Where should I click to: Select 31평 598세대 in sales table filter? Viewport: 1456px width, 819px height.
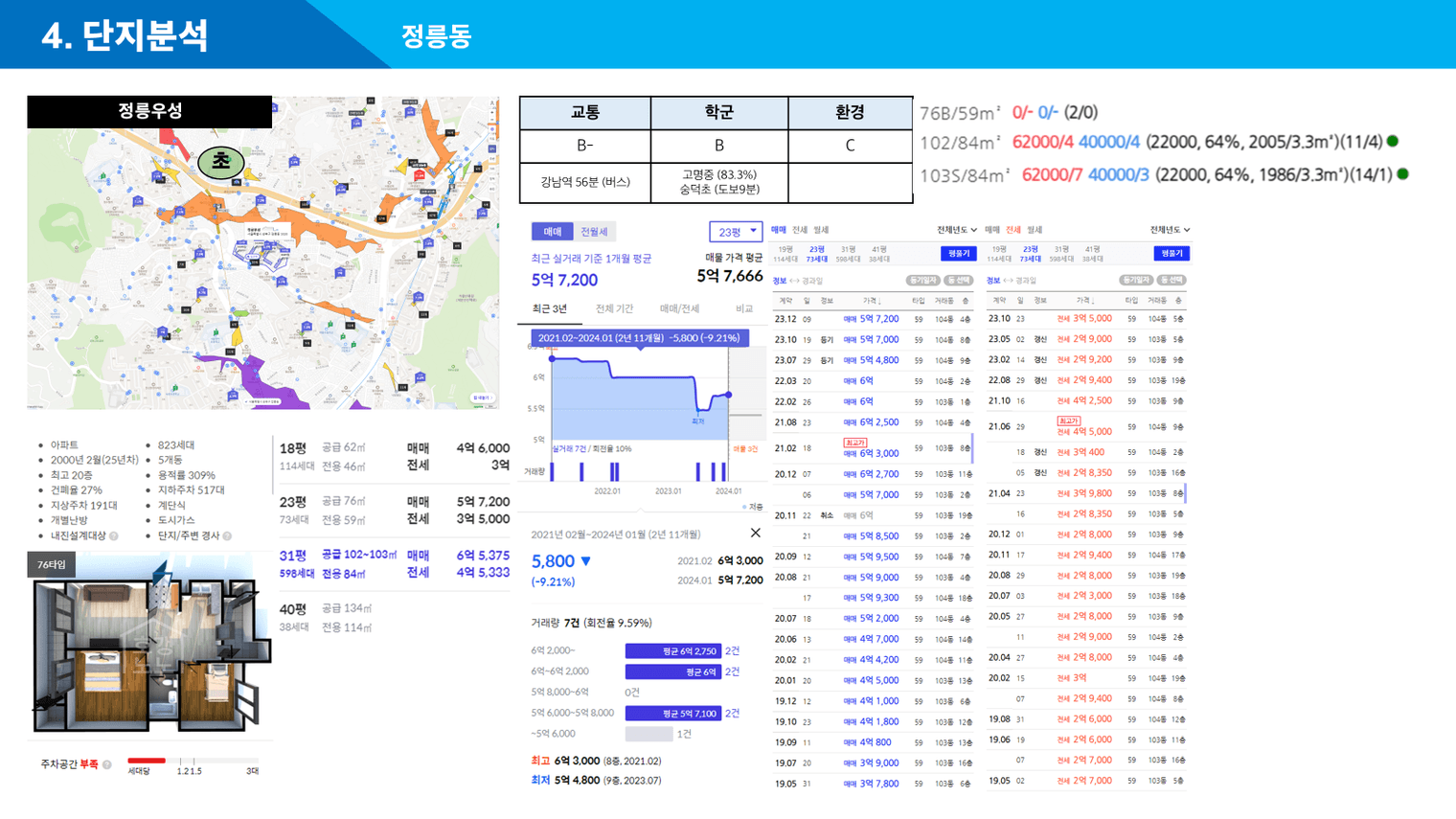point(848,254)
